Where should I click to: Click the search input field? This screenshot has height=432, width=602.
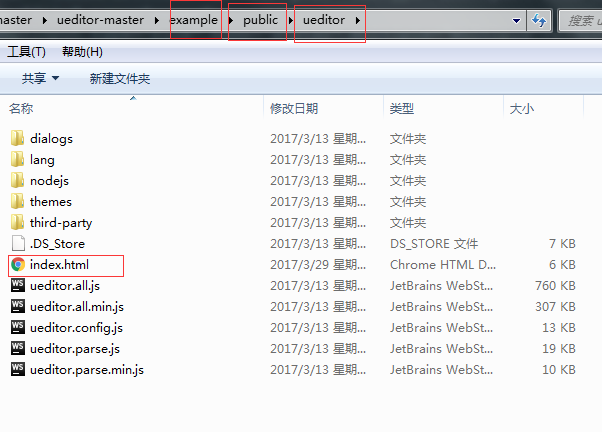click(580, 20)
